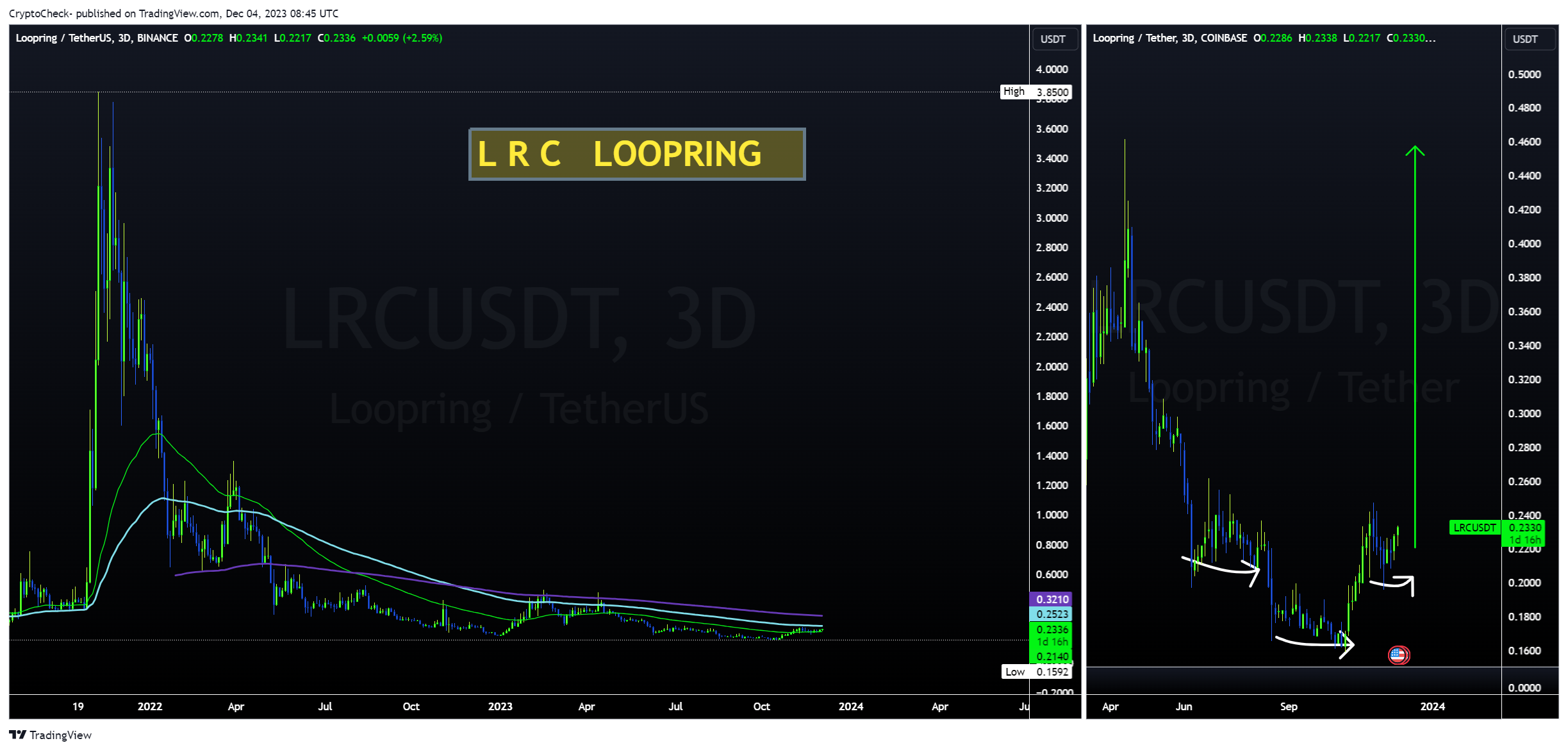This screenshot has height=750, width=1568.
Task: Click the Low 0.1592 price label
Action: [1036, 671]
